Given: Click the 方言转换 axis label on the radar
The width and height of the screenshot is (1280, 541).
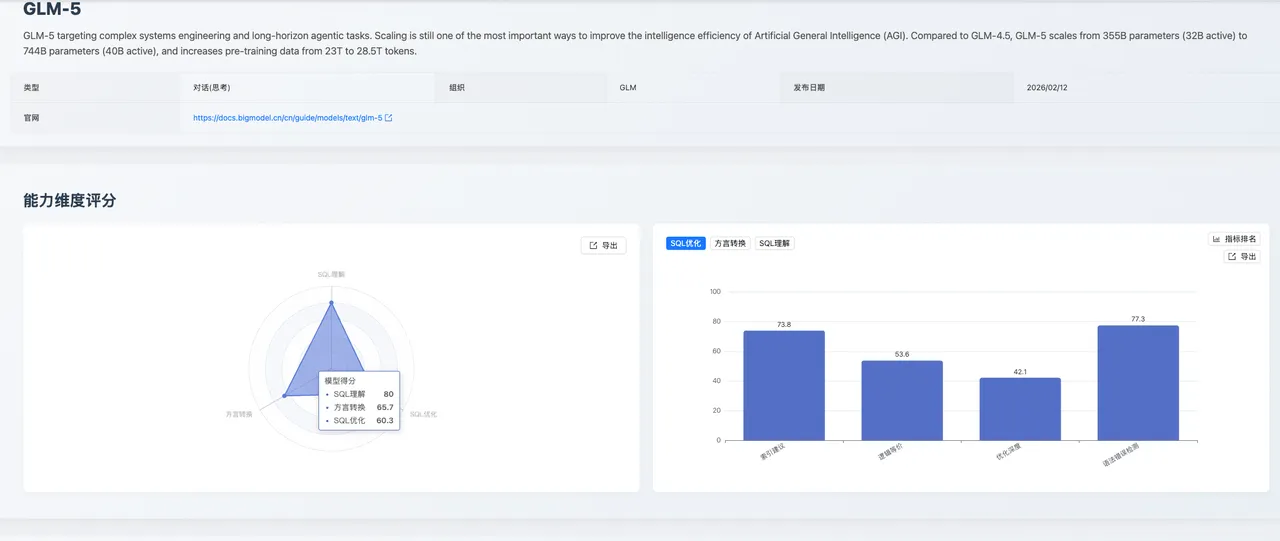Looking at the screenshot, I should [x=239, y=414].
